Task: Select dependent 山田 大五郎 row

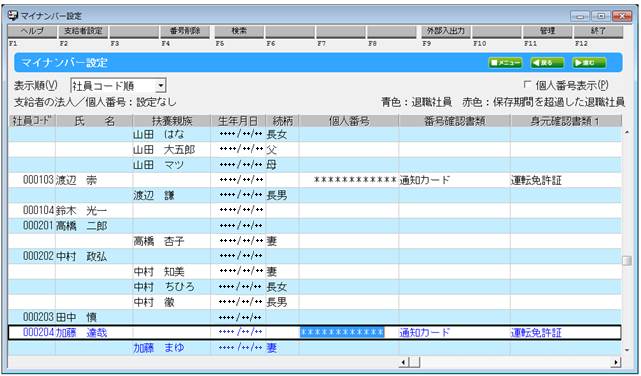Action: 315,150
